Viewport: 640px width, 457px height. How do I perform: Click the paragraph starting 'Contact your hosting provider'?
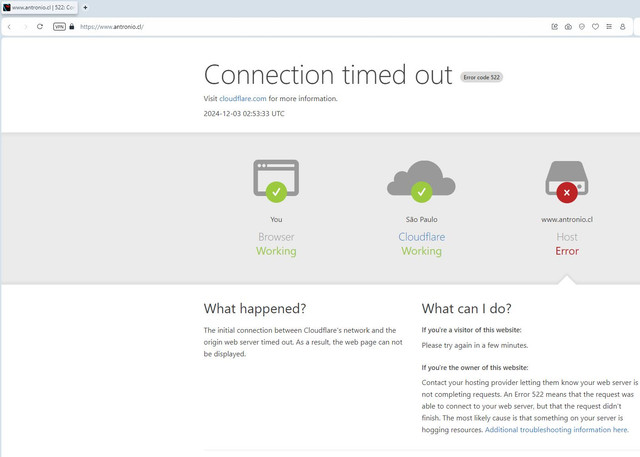529,406
